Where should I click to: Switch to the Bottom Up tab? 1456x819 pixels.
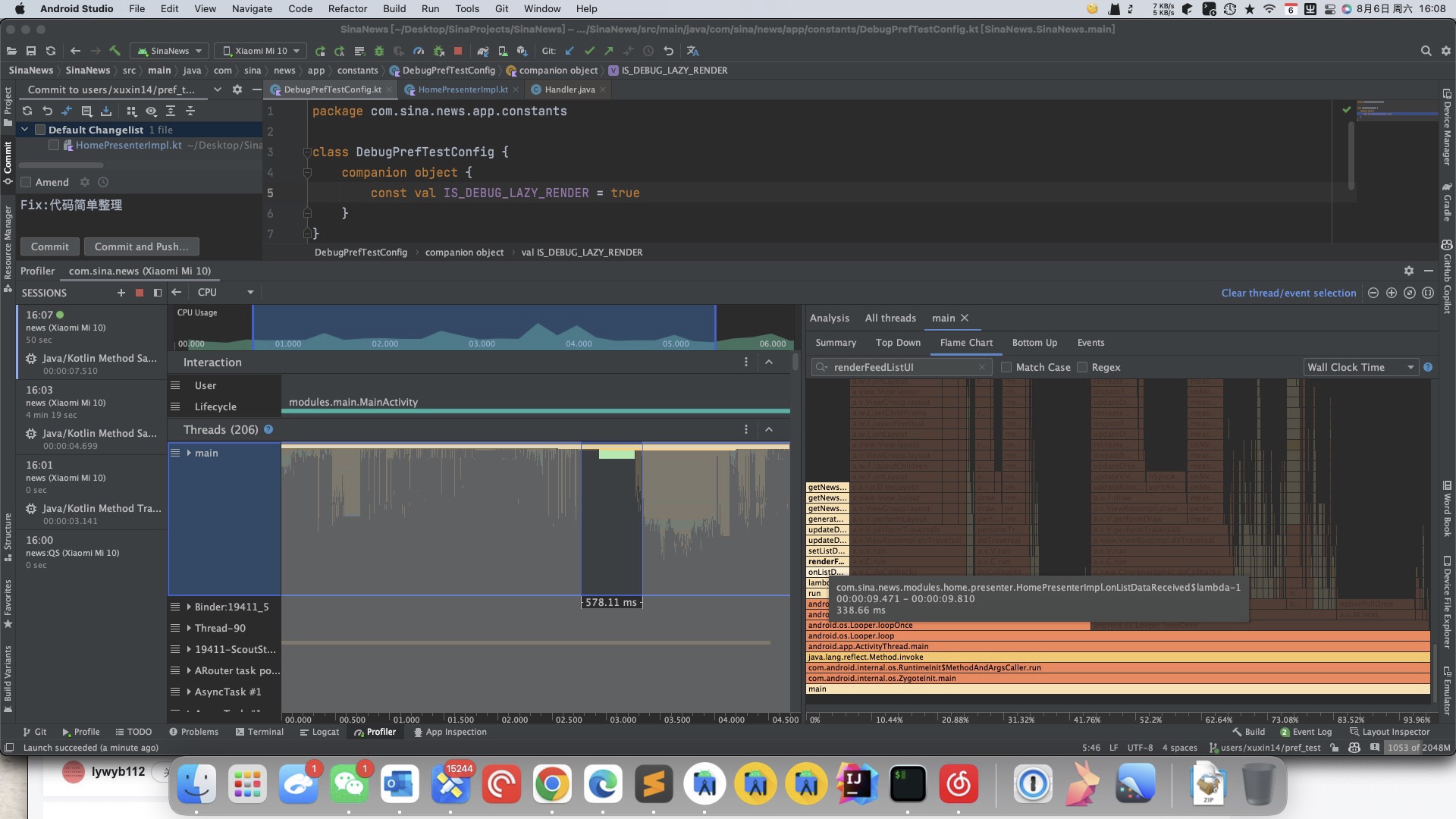[1034, 343]
